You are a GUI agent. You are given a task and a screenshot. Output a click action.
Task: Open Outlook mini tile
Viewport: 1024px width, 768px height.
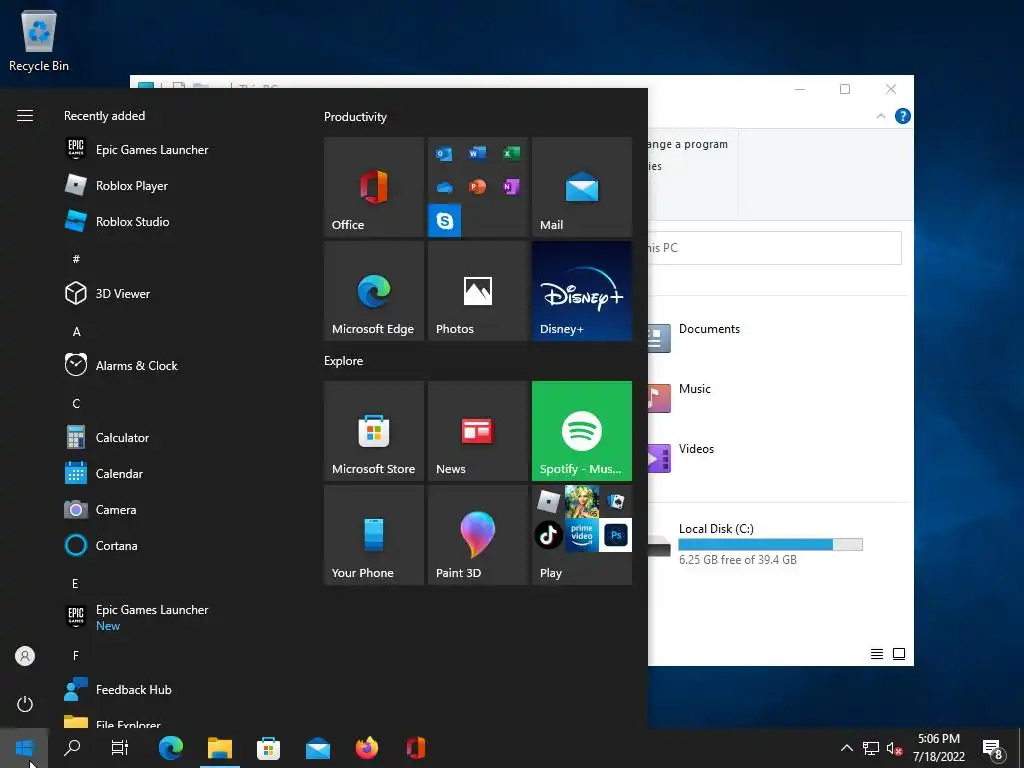[x=444, y=153]
